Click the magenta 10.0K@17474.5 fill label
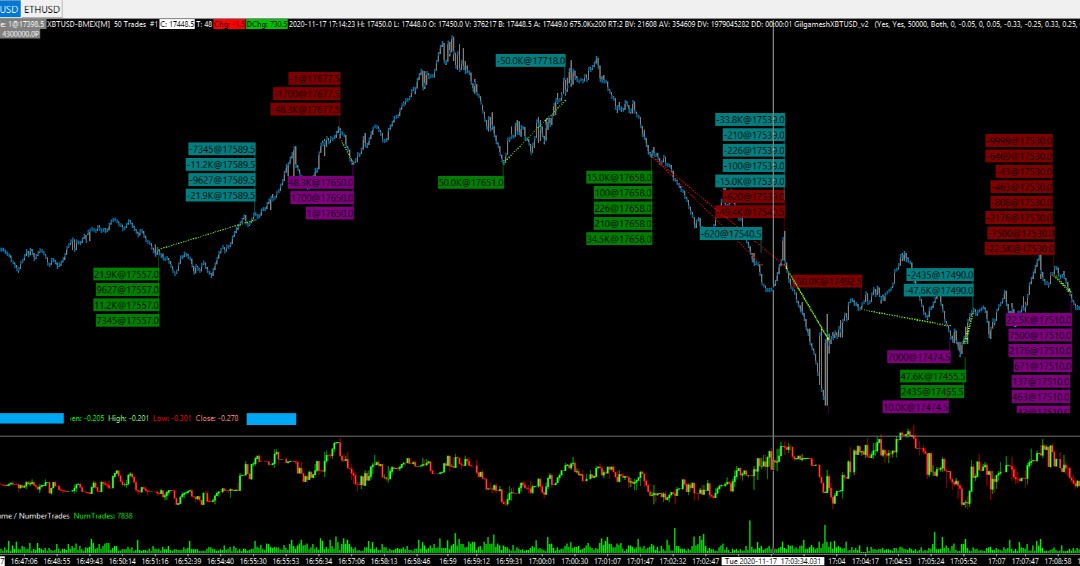The height and width of the screenshot is (566, 1080). (915, 408)
